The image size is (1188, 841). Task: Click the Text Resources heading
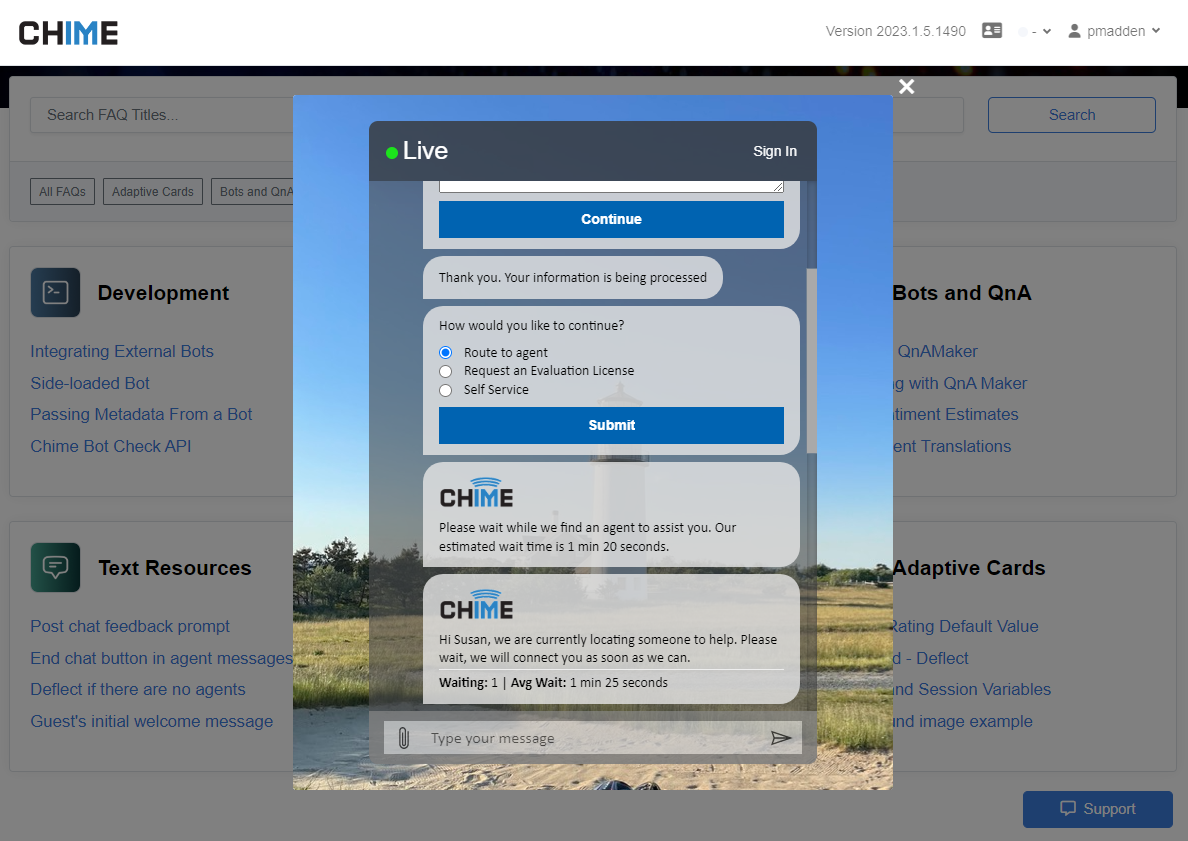pyautogui.click(x=174, y=568)
